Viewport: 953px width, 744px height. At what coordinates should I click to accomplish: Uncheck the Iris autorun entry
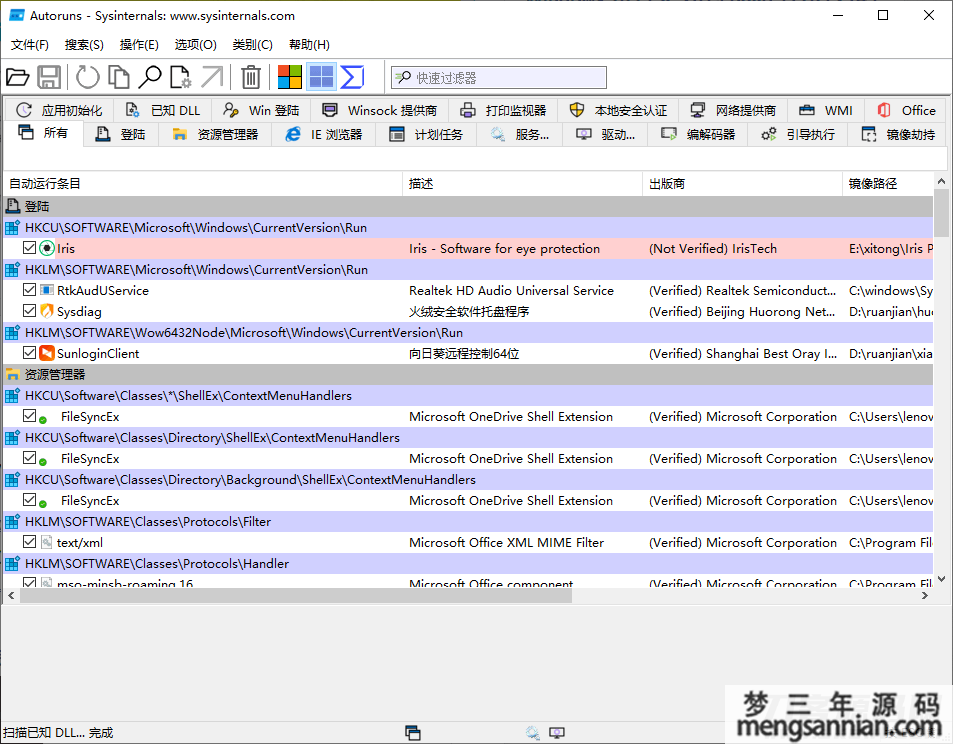(29, 247)
